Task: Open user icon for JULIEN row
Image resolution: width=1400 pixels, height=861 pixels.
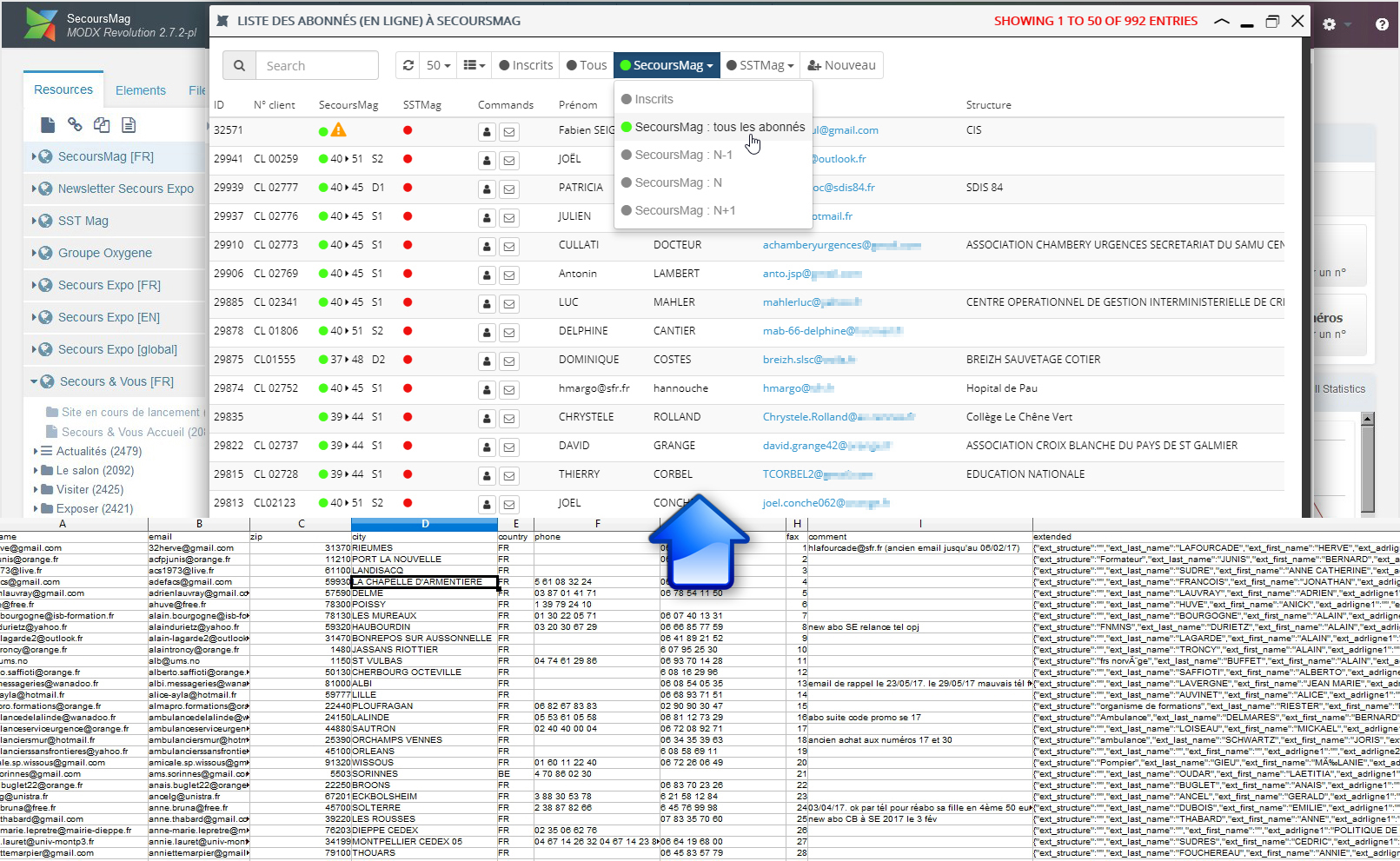Action: 487,218
